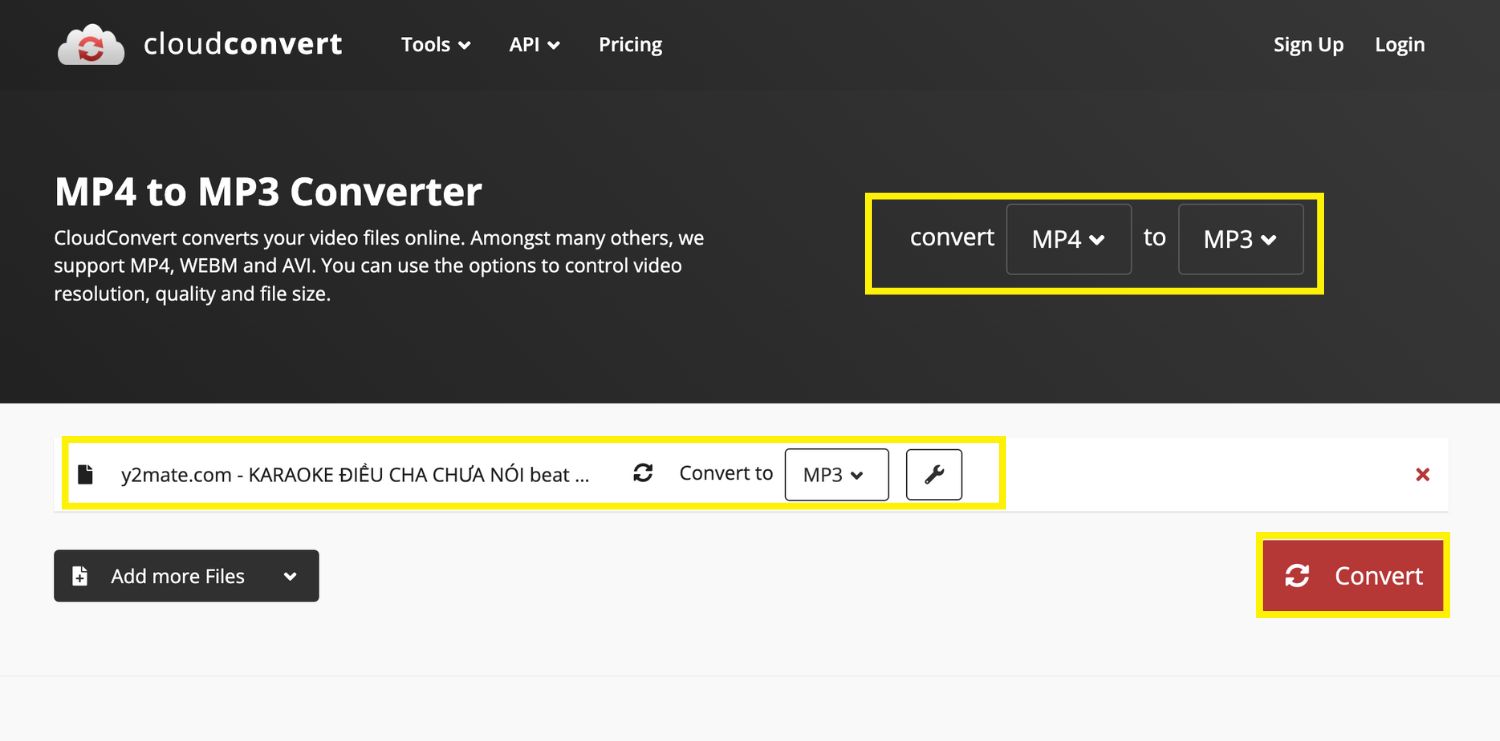Open the MP3 dropdown in the file row
This screenshot has height=741, width=1500.
tap(836, 474)
